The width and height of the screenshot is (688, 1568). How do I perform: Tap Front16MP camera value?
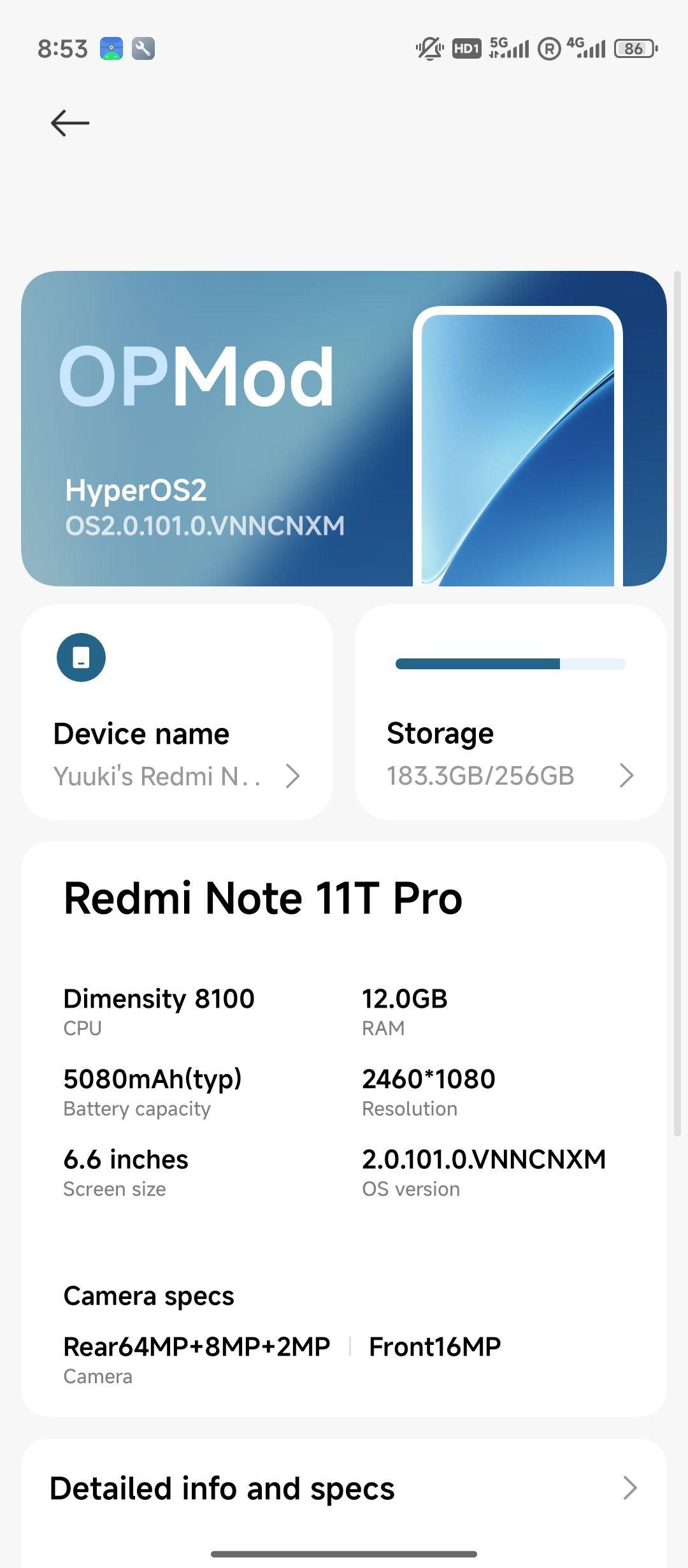point(434,1347)
